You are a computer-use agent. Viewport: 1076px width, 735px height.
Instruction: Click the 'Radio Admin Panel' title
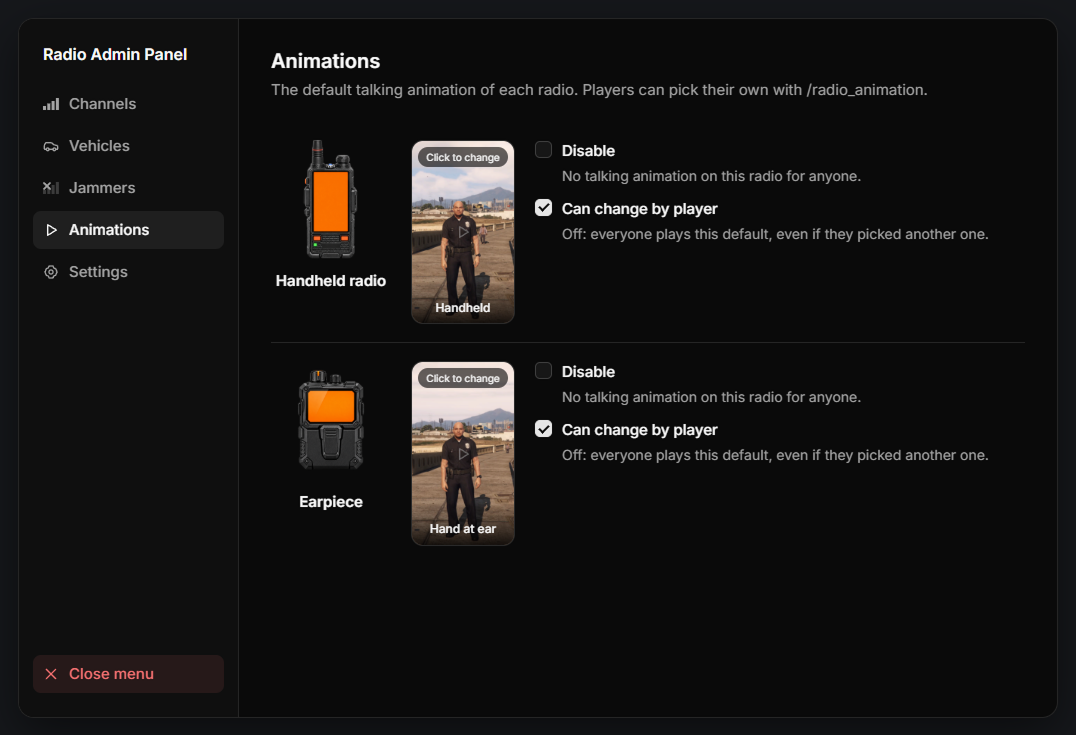tap(115, 54)
